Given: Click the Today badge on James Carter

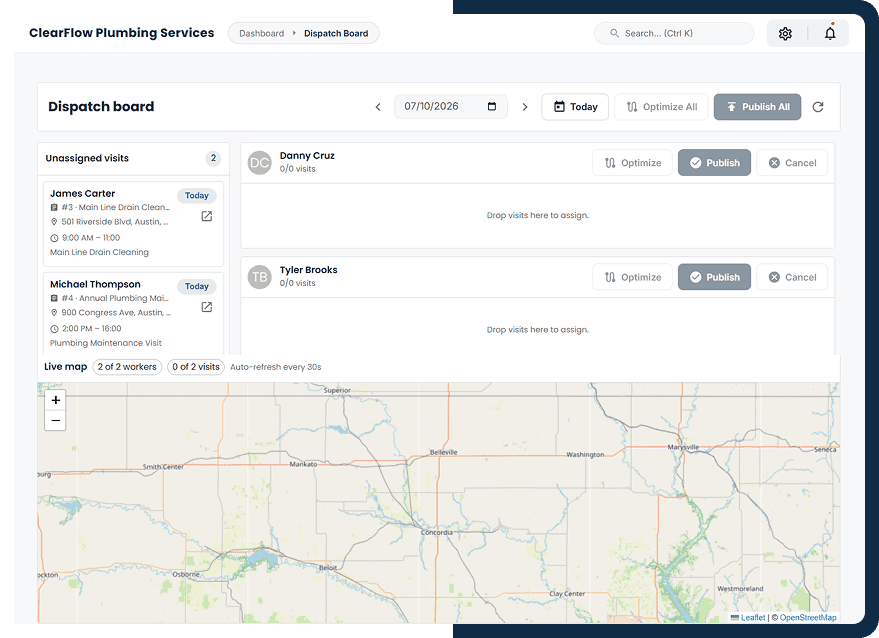Looking at the screenshot, I should [197, 195].
